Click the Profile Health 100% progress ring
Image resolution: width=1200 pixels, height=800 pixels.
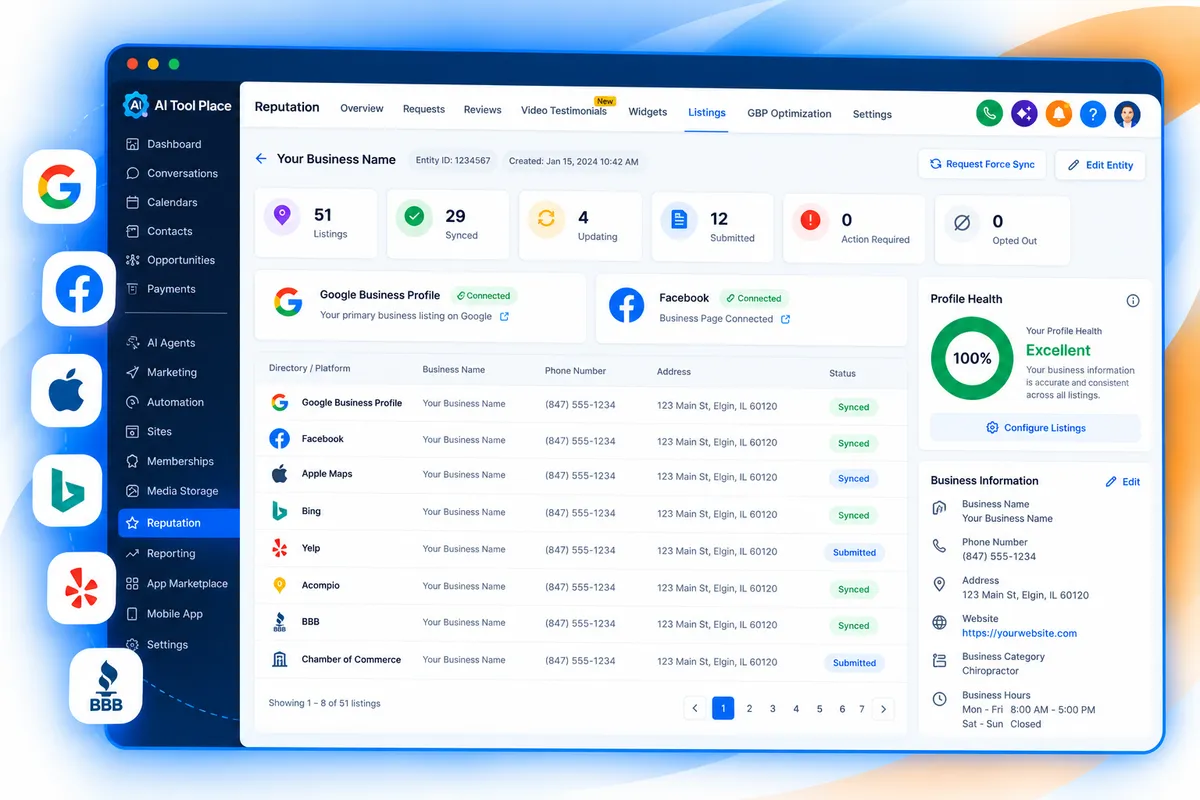pyautogui.click(x=972, y=358)
